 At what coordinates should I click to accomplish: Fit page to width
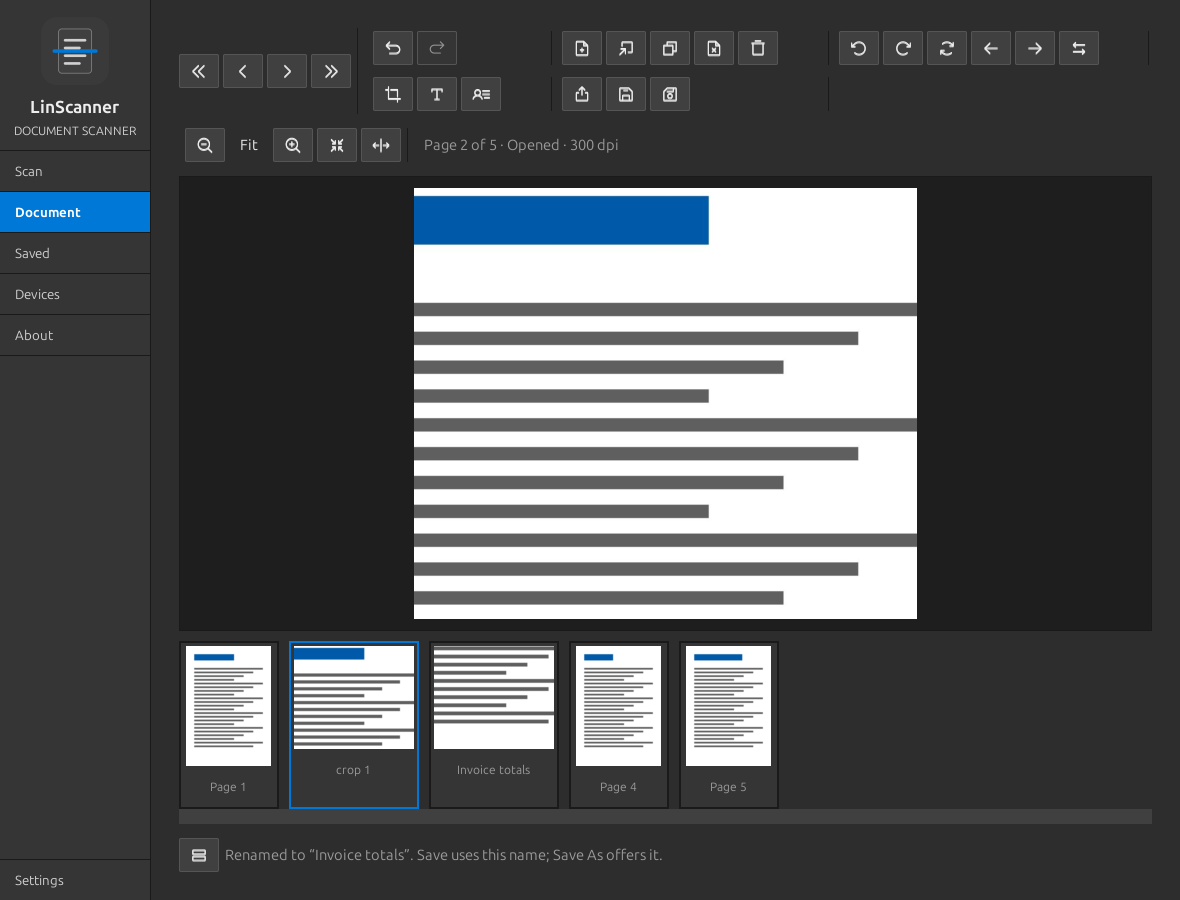(x=381, y=145)
